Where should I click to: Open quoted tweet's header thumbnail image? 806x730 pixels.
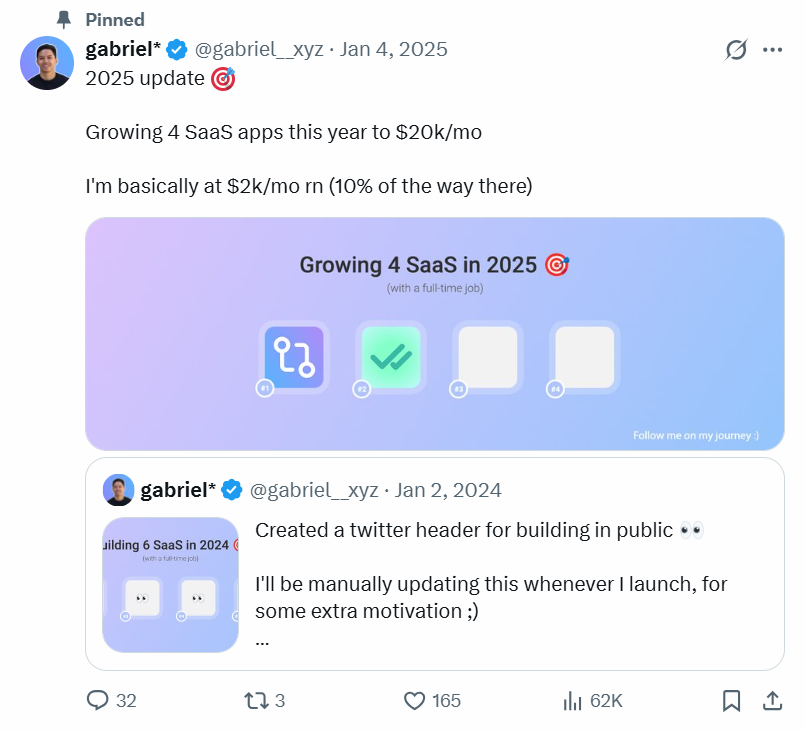(171, 585)
